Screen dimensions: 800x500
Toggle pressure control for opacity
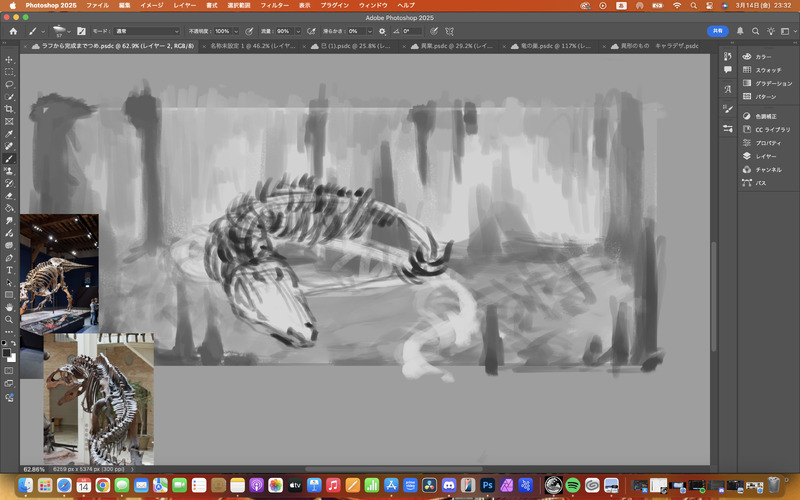(x=248, y=31)
